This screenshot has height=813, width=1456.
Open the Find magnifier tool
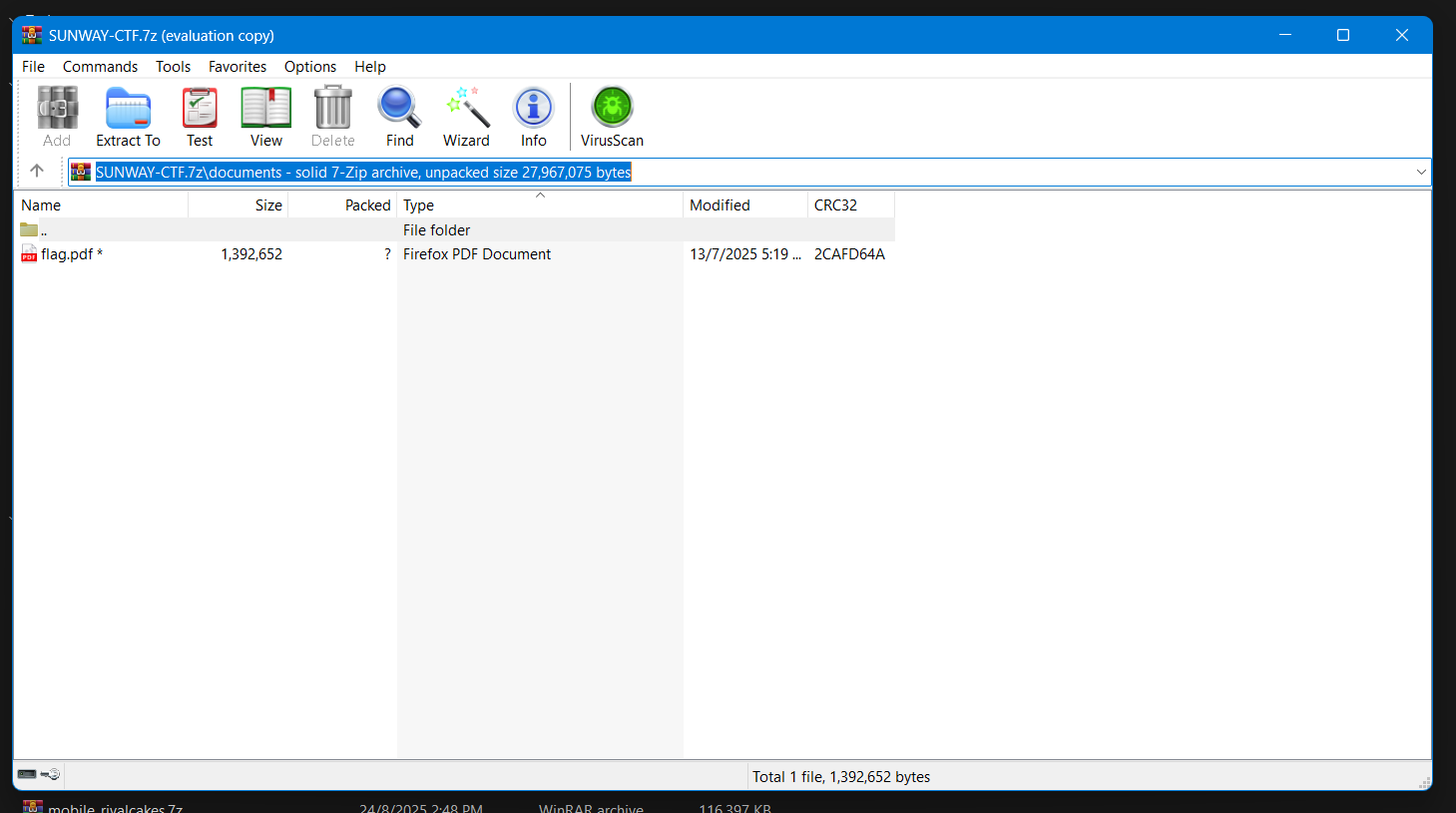coord(399,108)
